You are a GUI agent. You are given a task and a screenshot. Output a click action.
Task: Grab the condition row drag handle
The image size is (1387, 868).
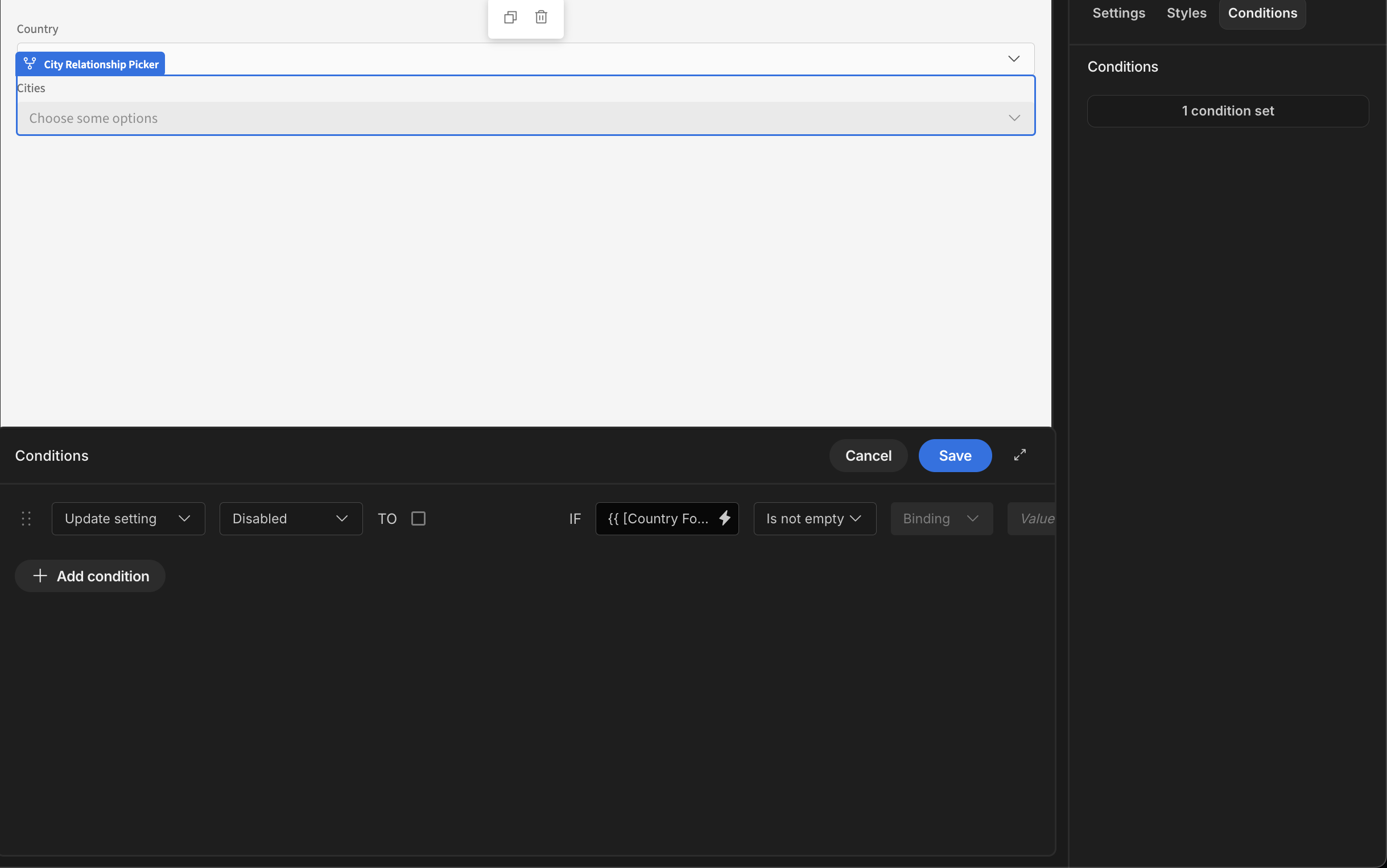(26, 518)
